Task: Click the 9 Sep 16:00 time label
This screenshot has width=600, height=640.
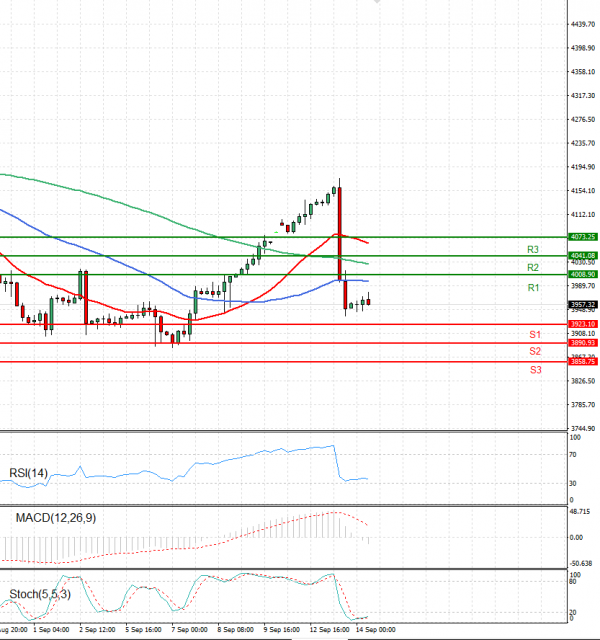Action: click(282, 630)
